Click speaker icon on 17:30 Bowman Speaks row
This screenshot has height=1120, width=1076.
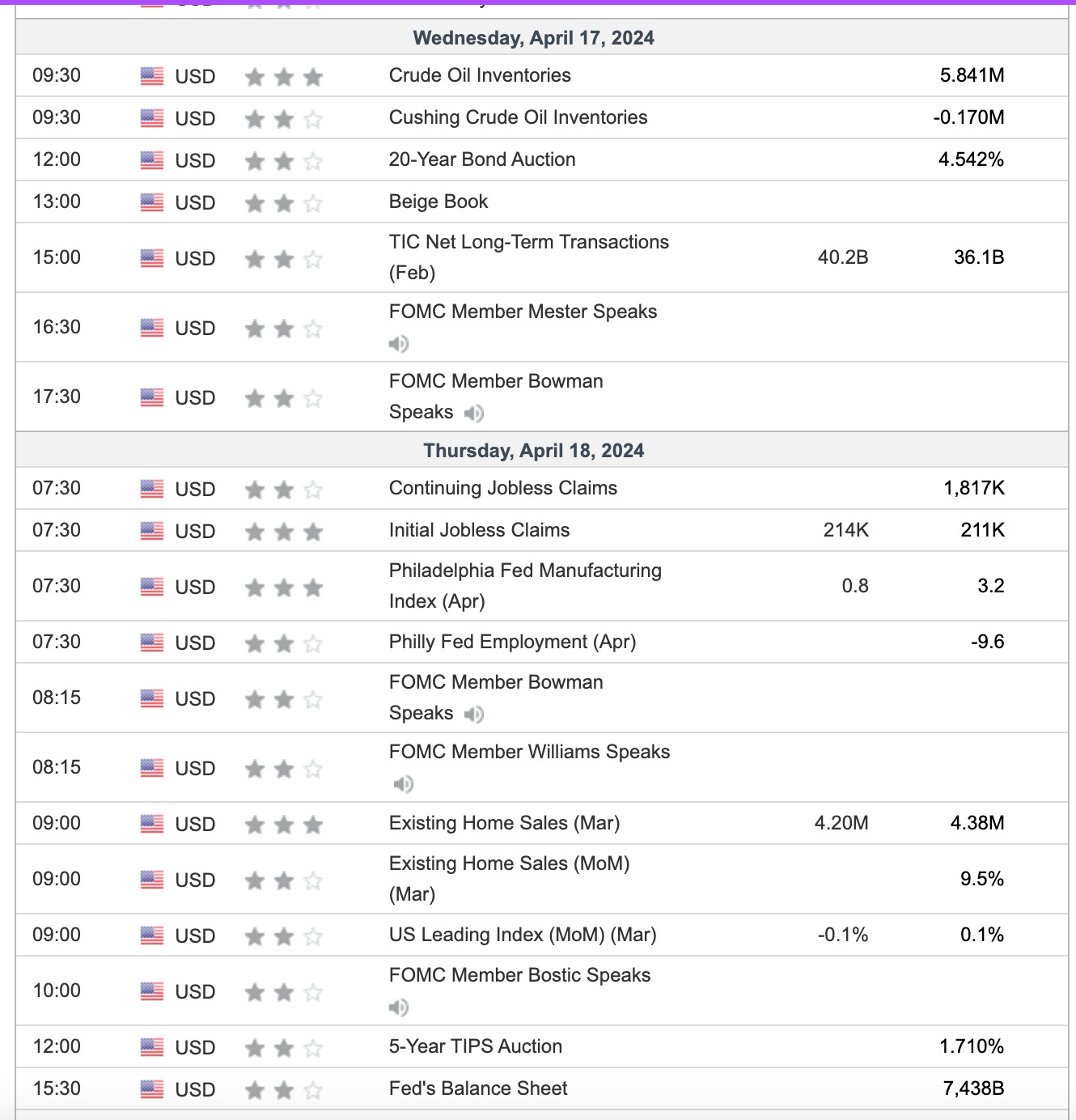(474, 414)
